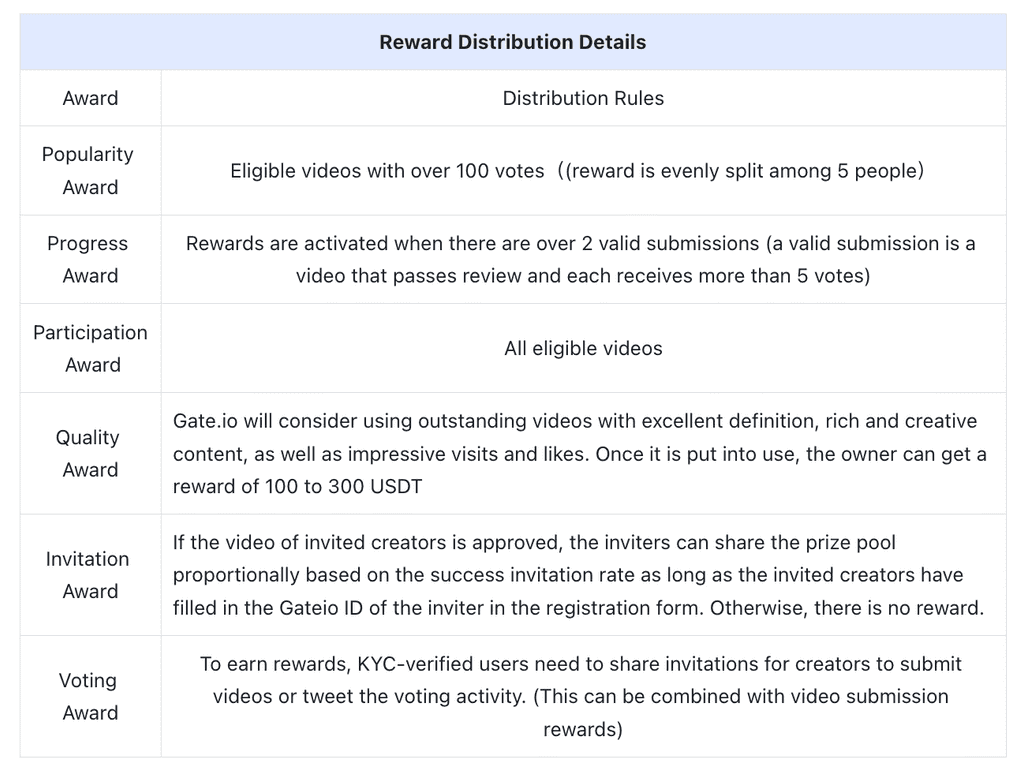The height and width of the screenshot is (778, 1024).
Task: Click the Reward Distribution Details table header
Action: (512, 42)
